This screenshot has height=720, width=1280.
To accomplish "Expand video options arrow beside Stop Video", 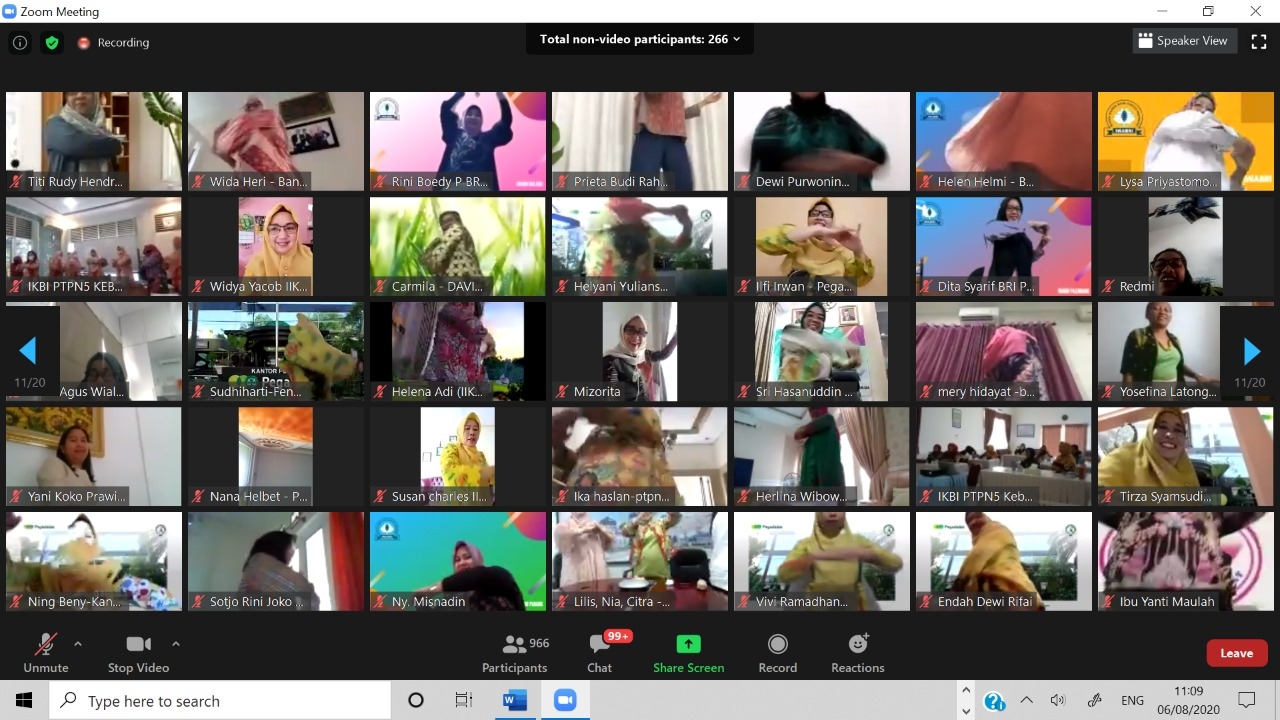I will pos(176,644).
